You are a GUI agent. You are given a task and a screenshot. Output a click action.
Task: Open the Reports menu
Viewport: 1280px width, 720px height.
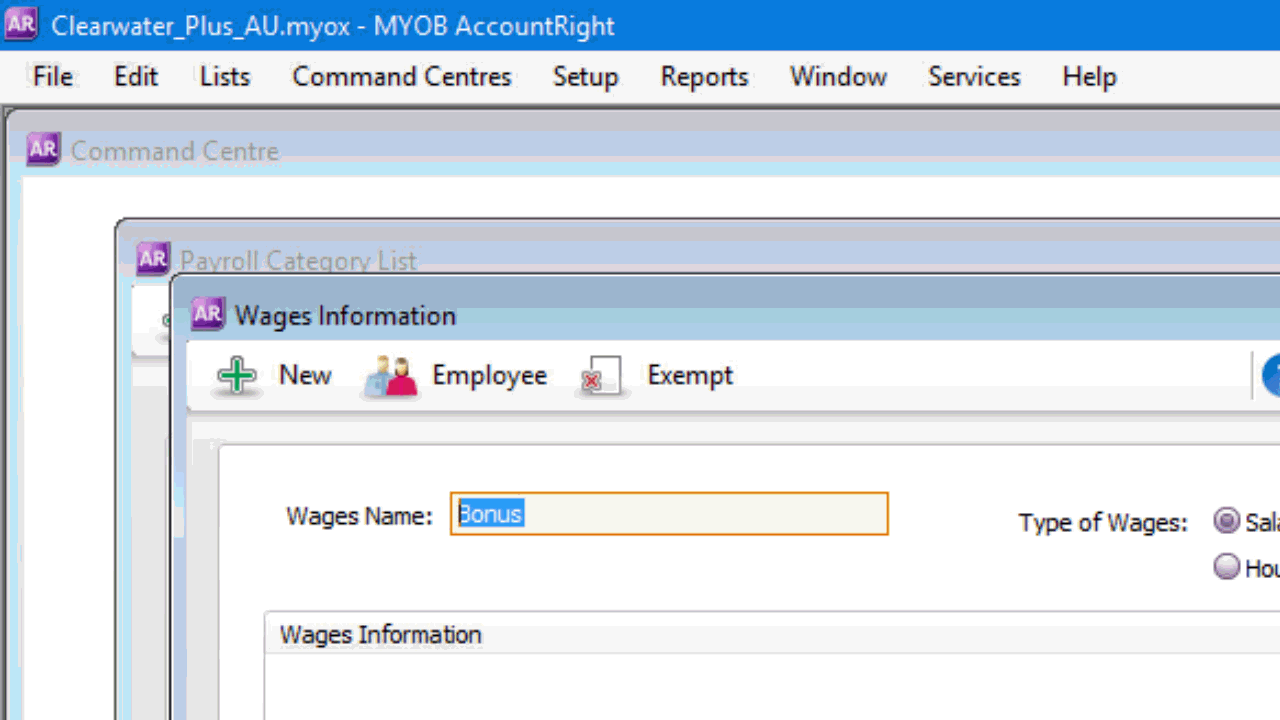click(x=704, y=77)
